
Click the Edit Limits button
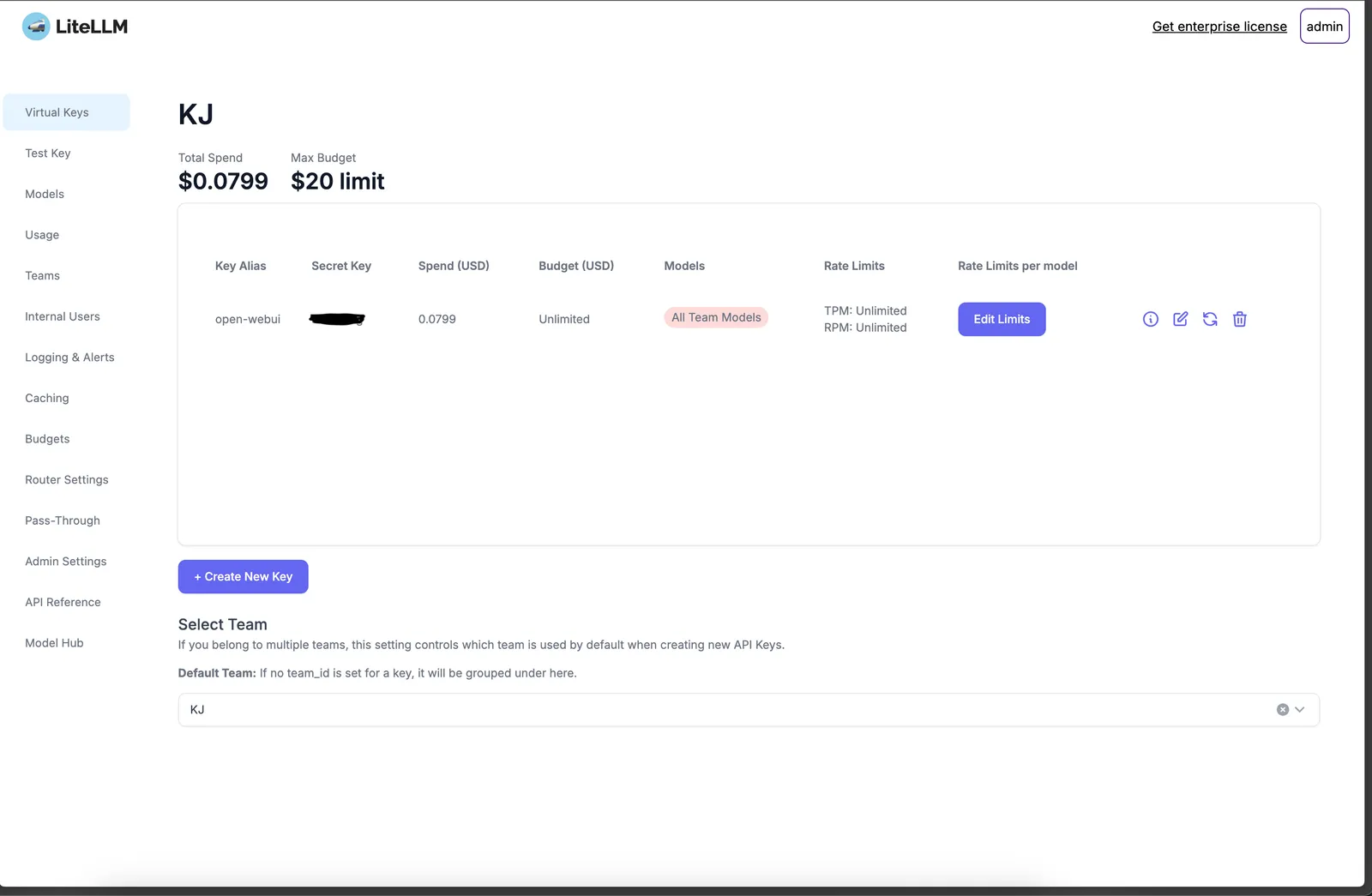(1002, 319)
